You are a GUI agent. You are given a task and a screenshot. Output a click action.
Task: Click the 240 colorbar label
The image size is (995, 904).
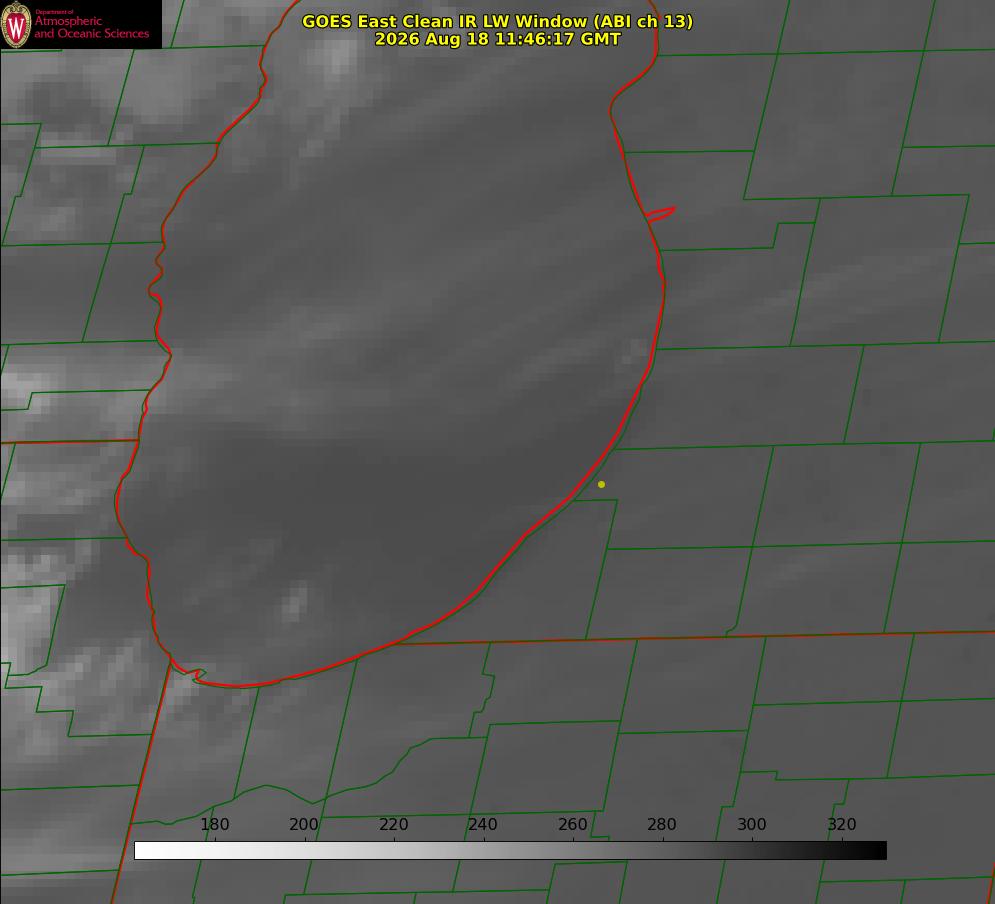482,824
